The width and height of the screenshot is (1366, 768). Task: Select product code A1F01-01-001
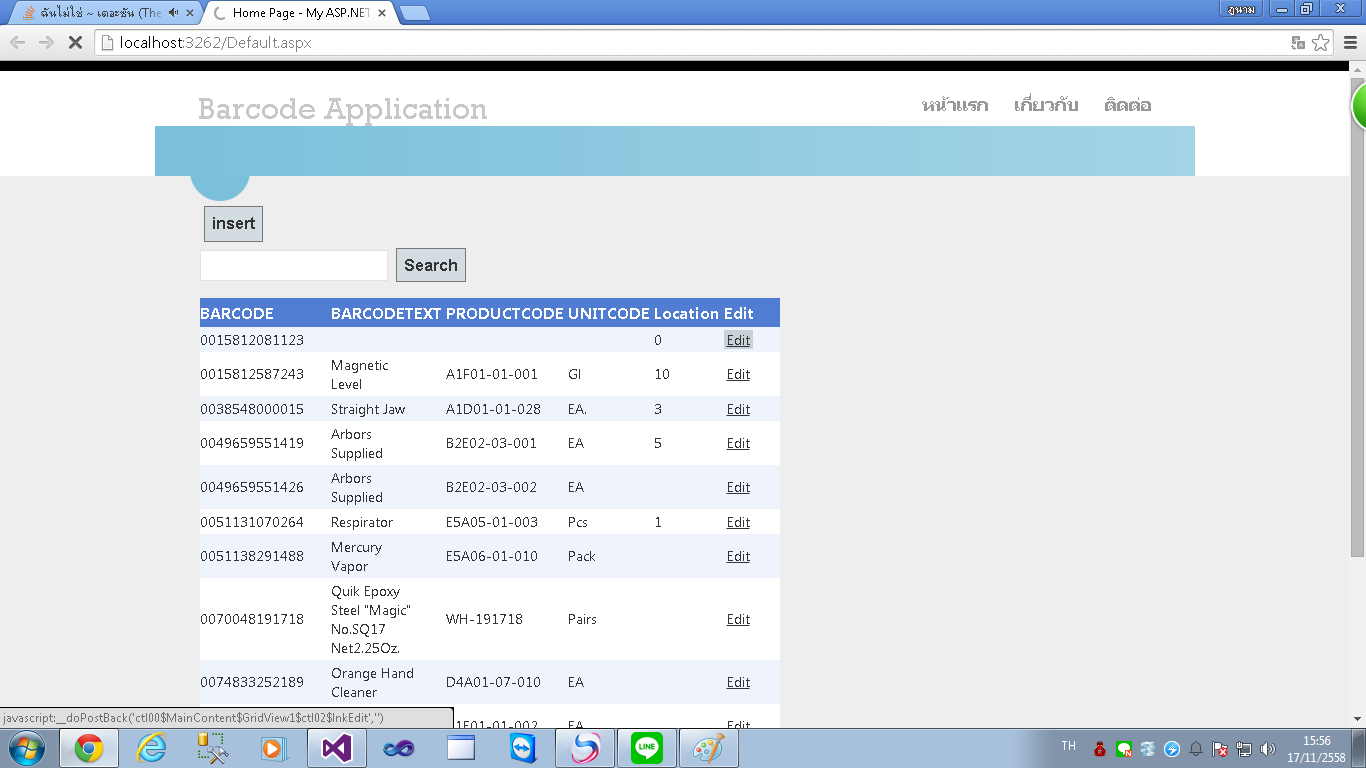(492, 374)
